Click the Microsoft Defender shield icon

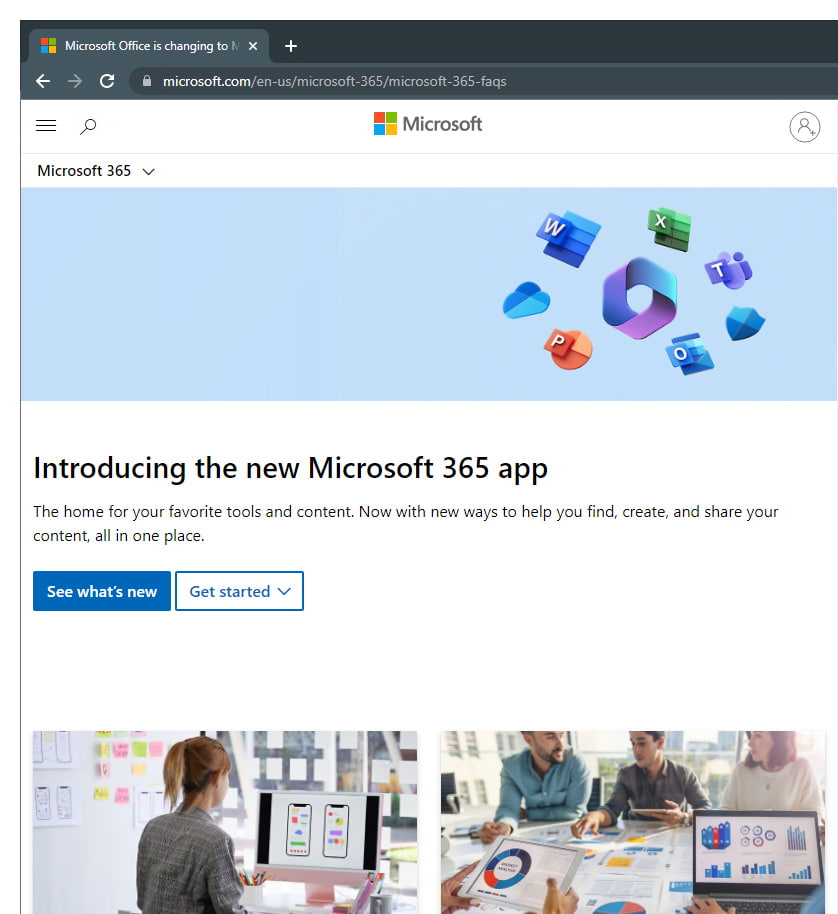tap(745, 323)
